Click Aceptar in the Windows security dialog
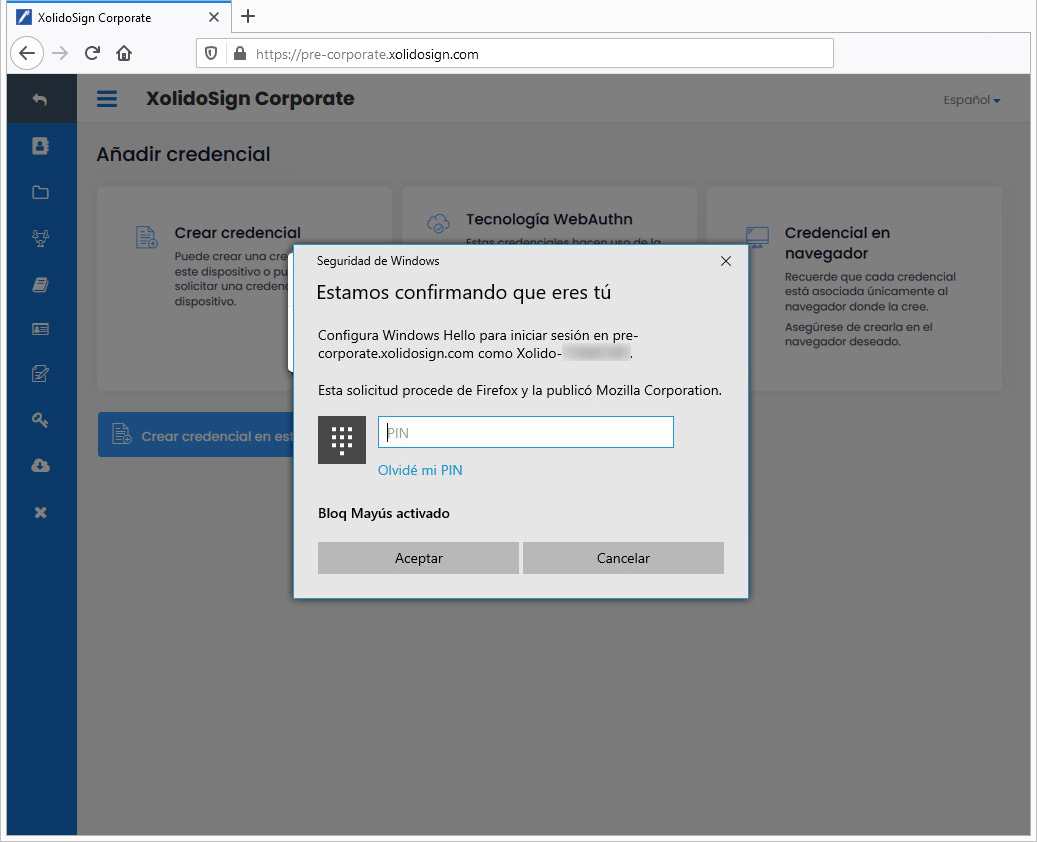The height and width of the screenshot is (842, 1037). tap(418, 558)
